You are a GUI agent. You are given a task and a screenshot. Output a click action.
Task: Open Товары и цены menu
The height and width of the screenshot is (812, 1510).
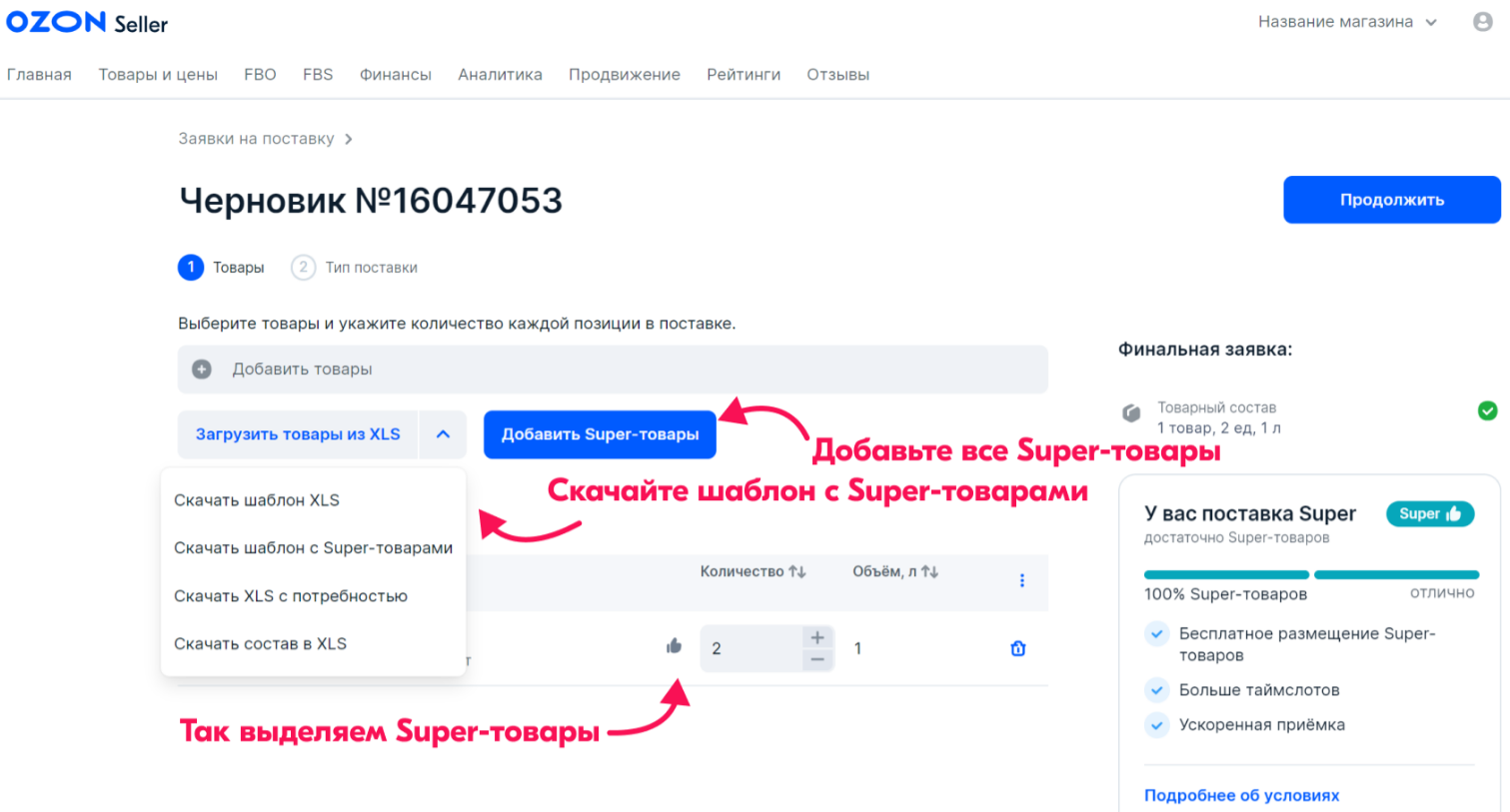tap(158, 75)
